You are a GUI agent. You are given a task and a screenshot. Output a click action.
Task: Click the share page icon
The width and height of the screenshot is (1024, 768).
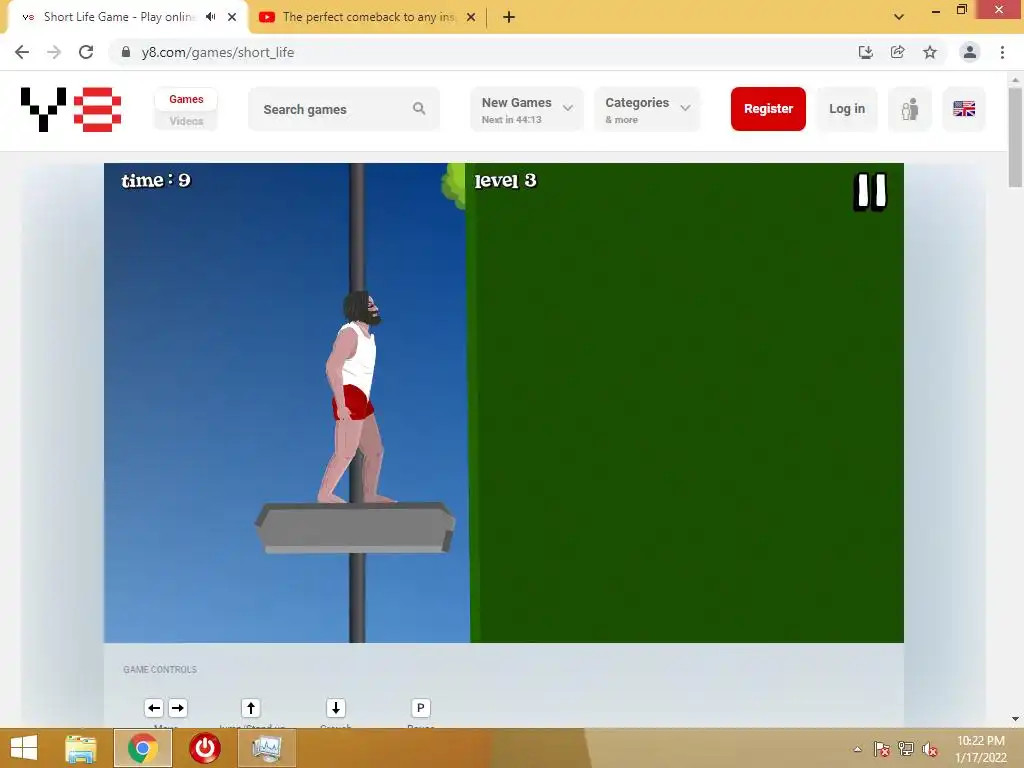coord(897,52)
